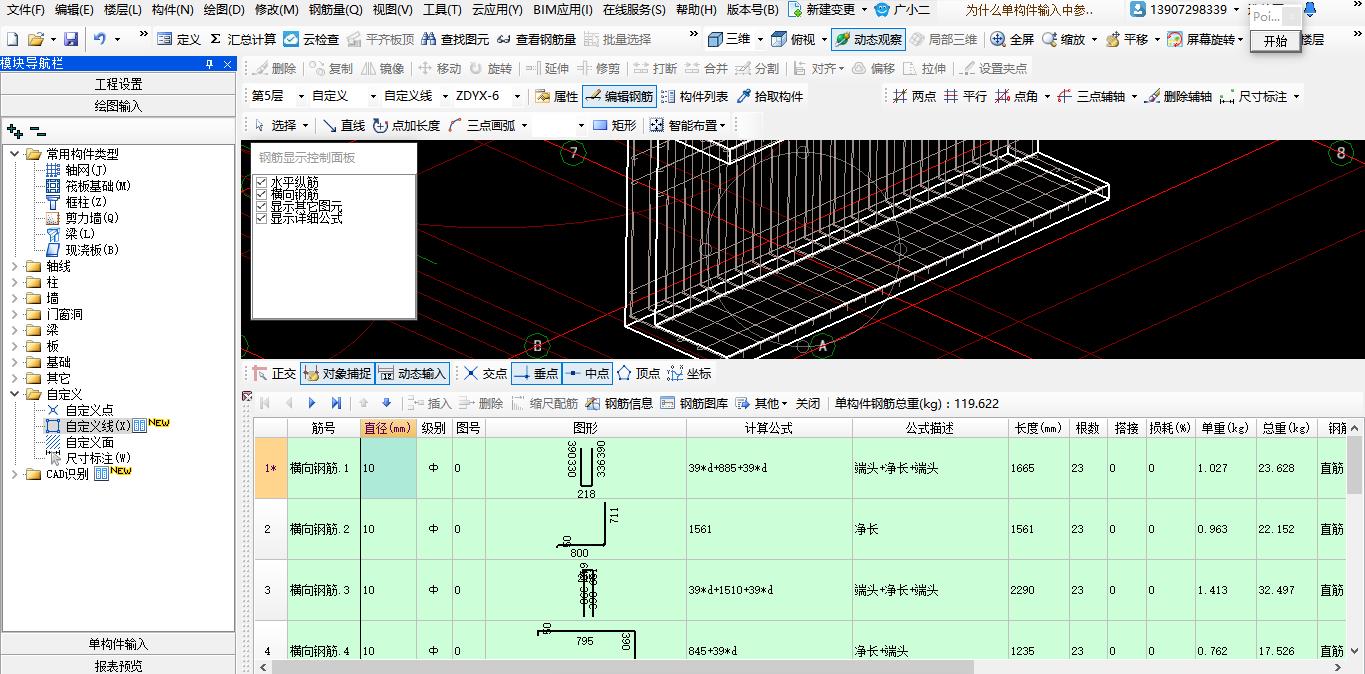The width and height of the screenshot is (1365, 674).
Task: Click 关闭 in rebar toolbar
Action: (x=808, y=403)
